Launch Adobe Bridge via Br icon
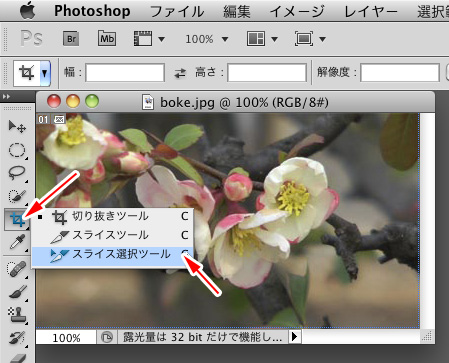The image size is (449, 363). click(x=71, y=39)
